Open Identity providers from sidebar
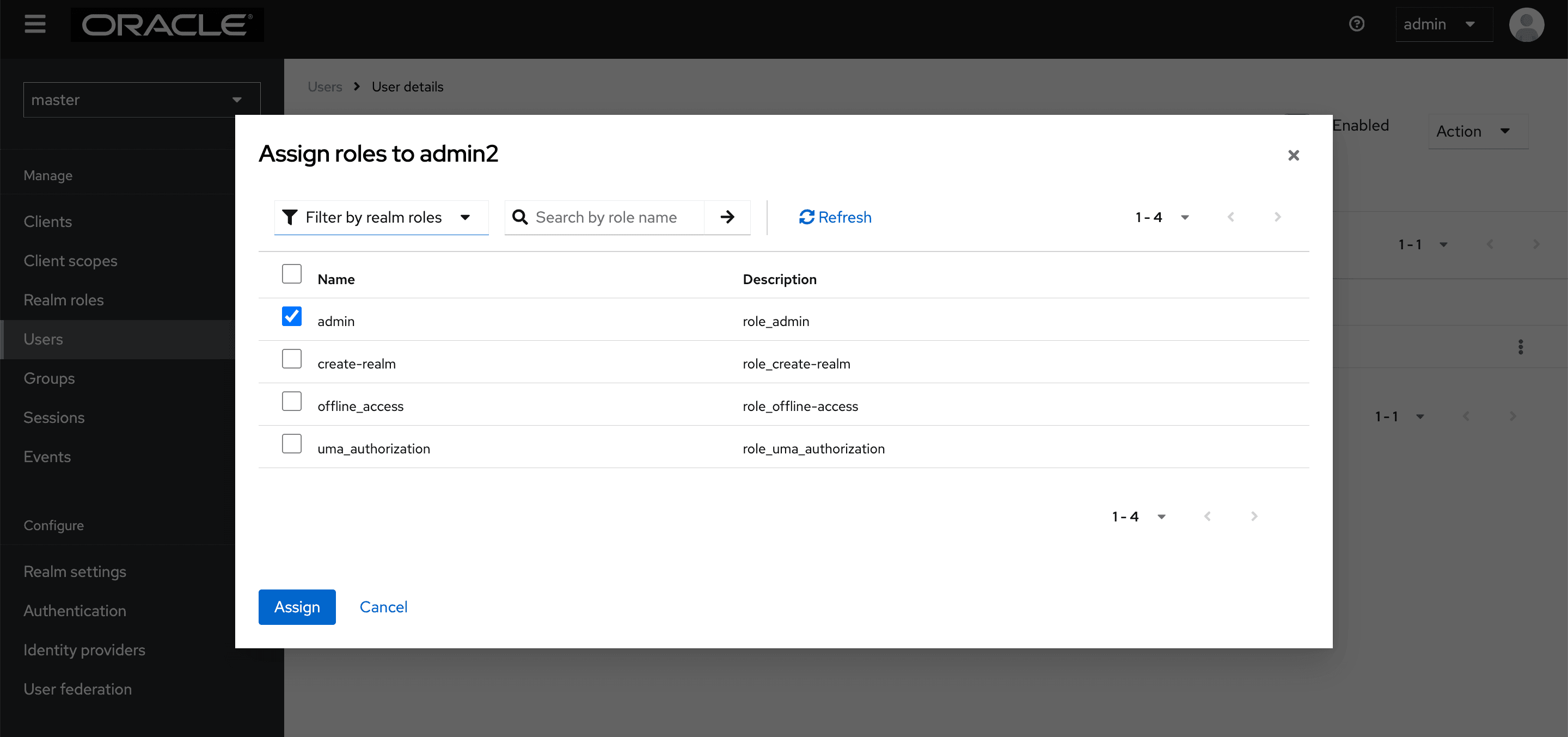 [84, 650]
